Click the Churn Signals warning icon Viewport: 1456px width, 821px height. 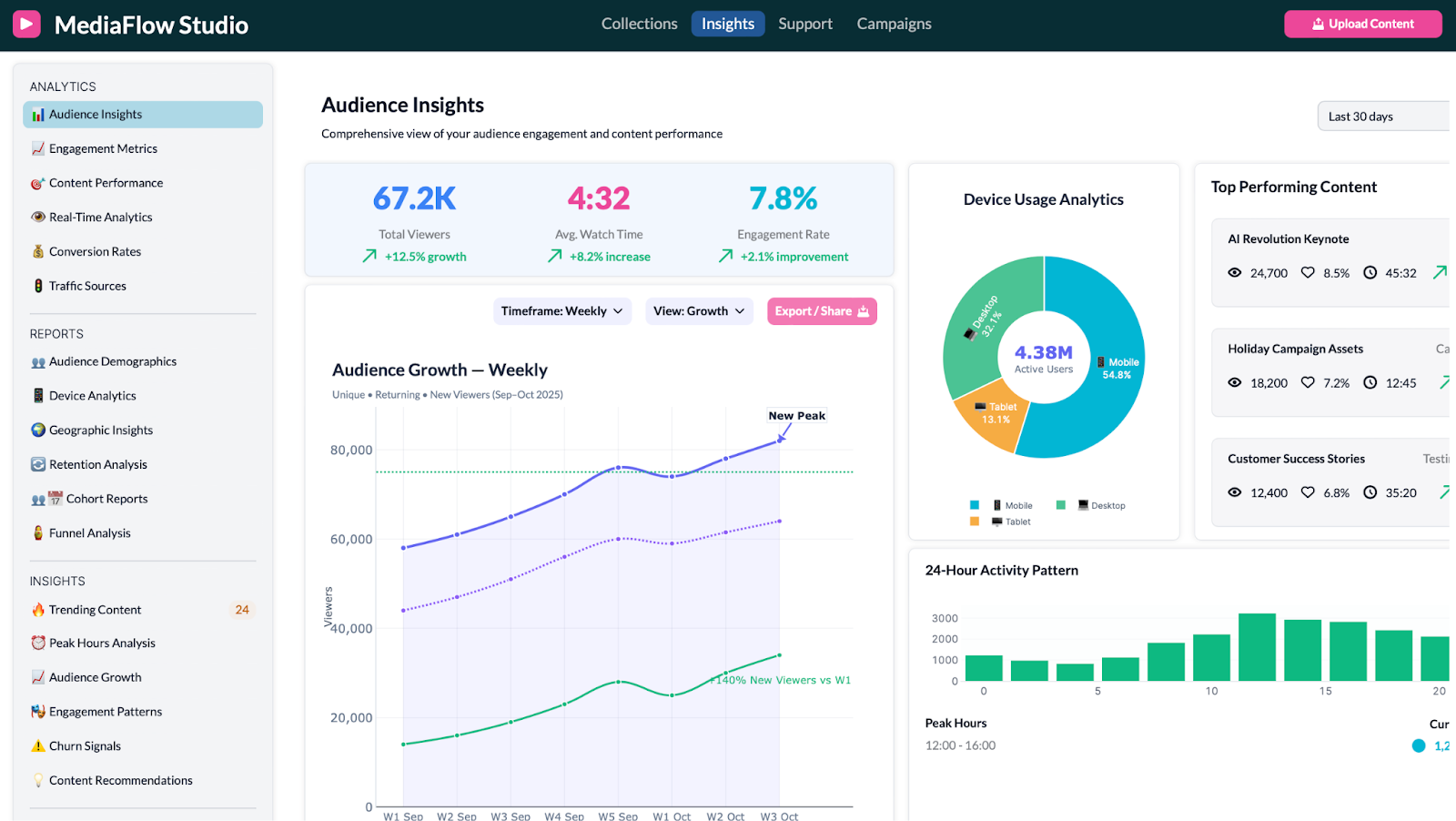coord(38,746)
